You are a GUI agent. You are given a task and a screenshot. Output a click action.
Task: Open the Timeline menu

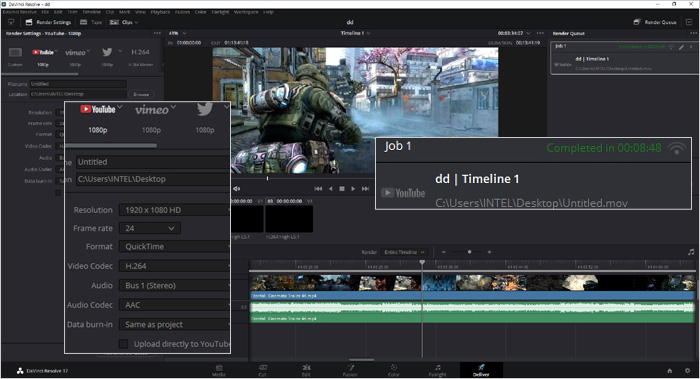pyautogui.click(x=91, y=12)
